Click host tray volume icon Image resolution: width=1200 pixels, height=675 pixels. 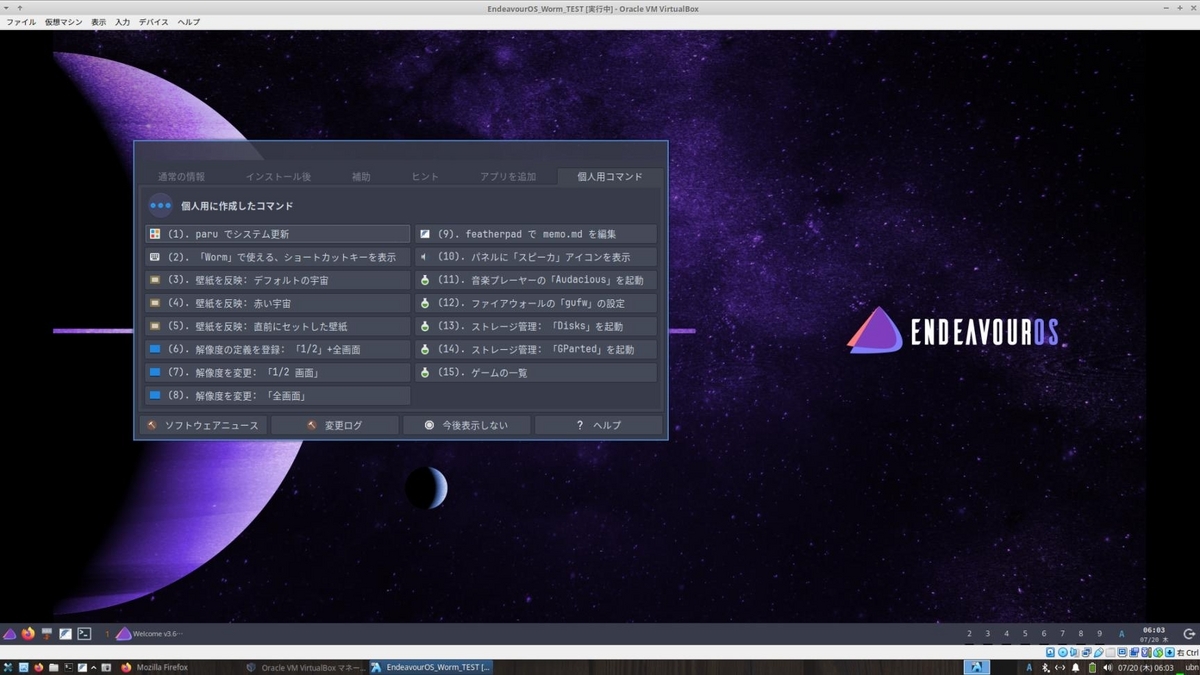[x=1107, y=667]
